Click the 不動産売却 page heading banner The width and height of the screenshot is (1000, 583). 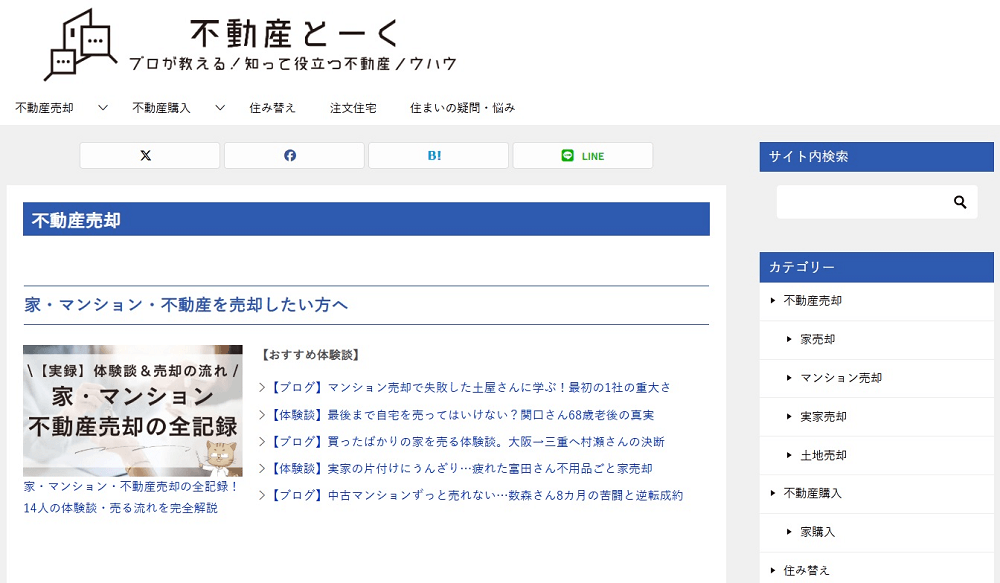tap(366, 219)
